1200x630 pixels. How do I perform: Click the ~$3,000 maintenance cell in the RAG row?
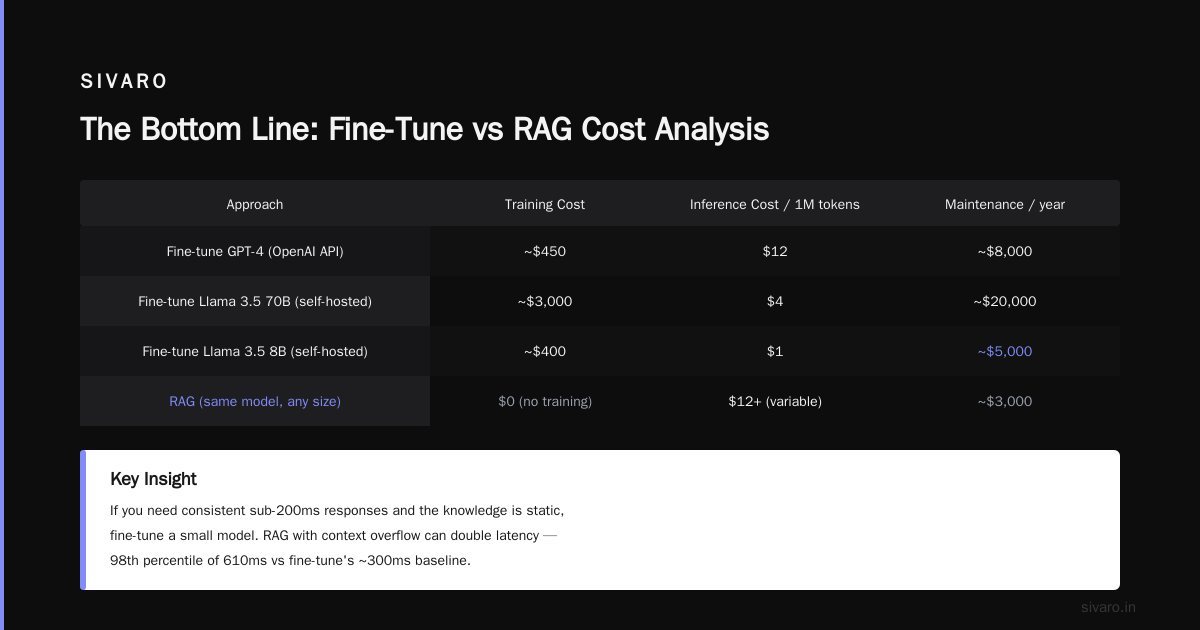(1005, 402)
